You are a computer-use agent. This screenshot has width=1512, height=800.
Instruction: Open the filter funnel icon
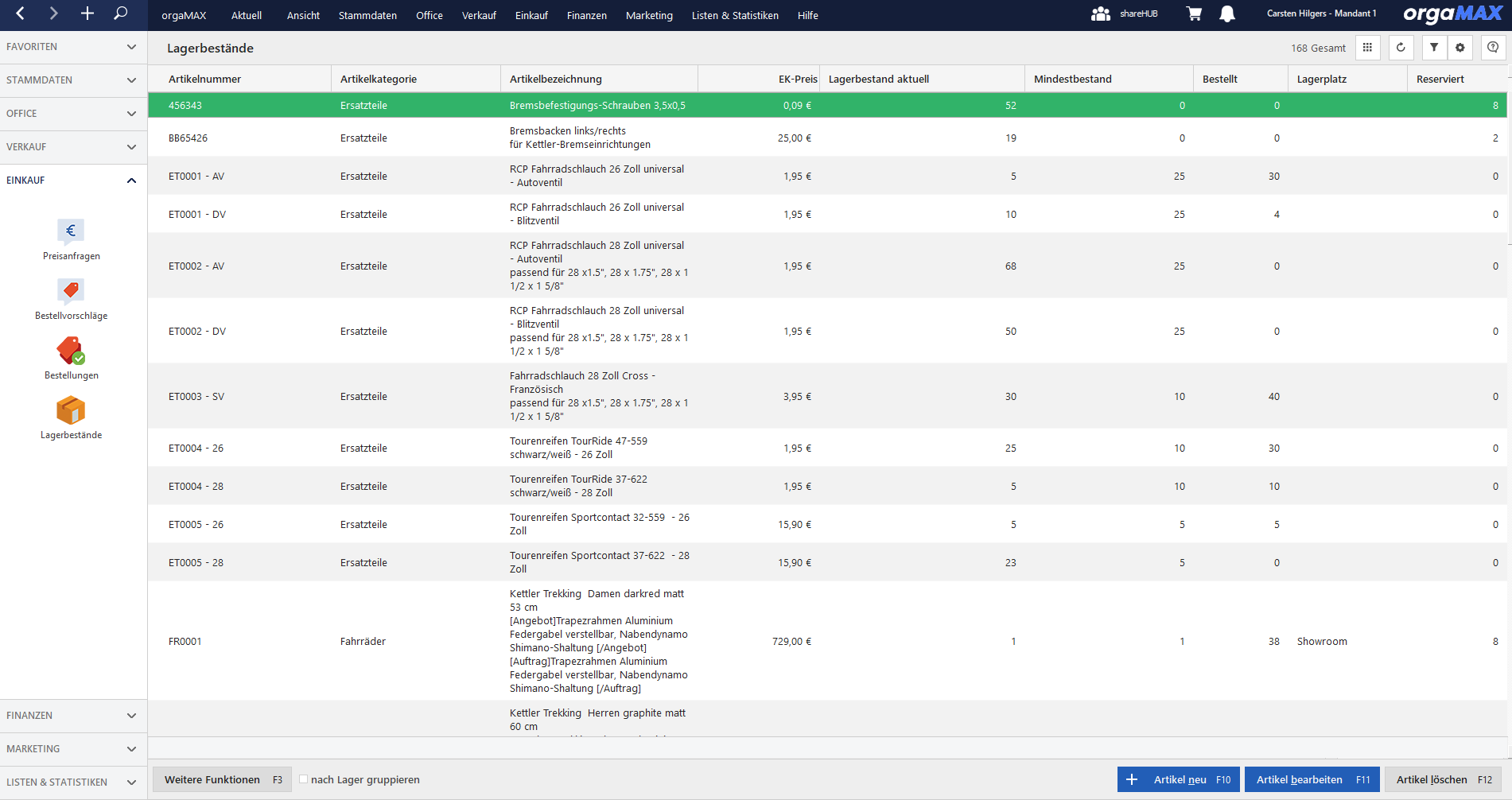[x=1434, y=48]
